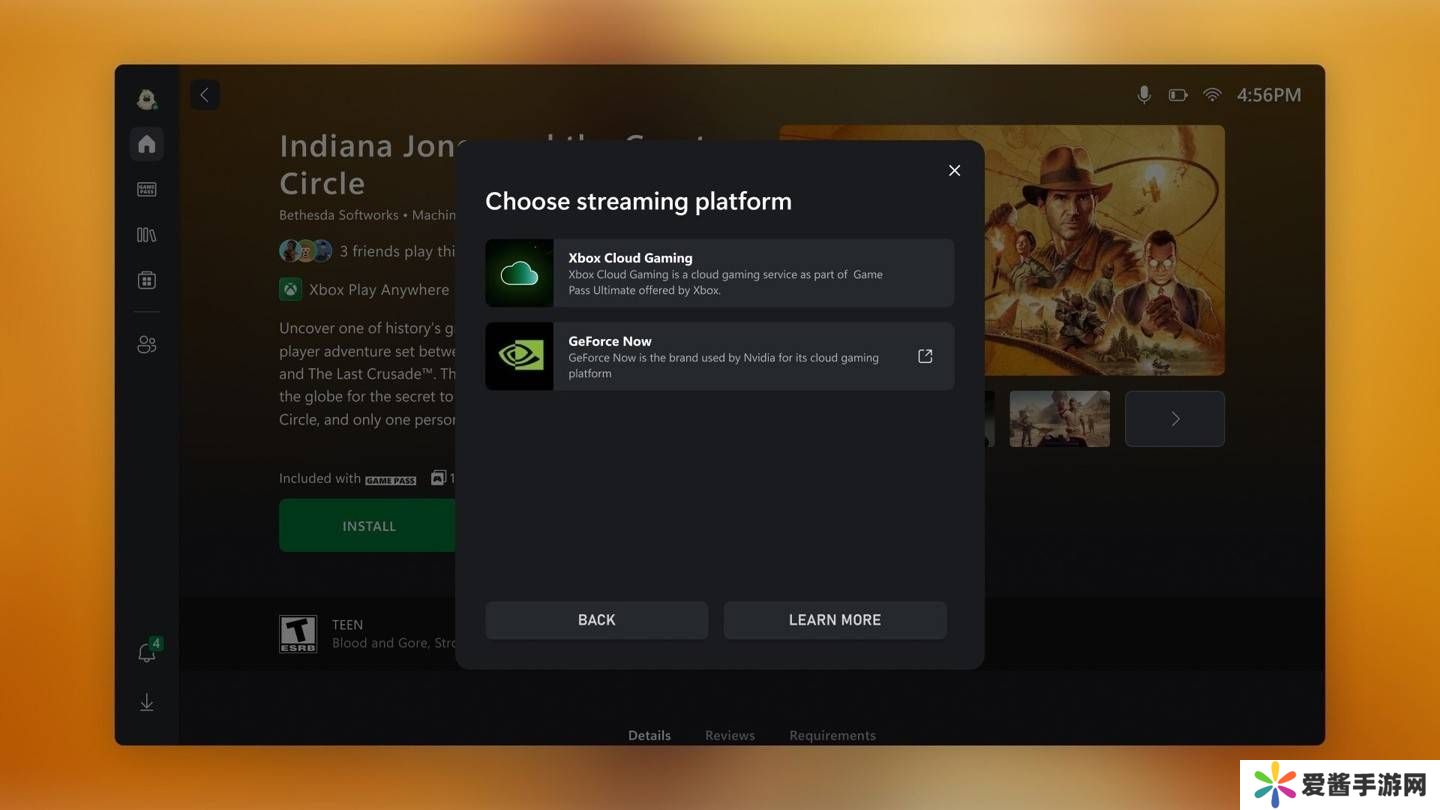
Task: Open Game Pass from the sidebar
Action: click(147, 189)
